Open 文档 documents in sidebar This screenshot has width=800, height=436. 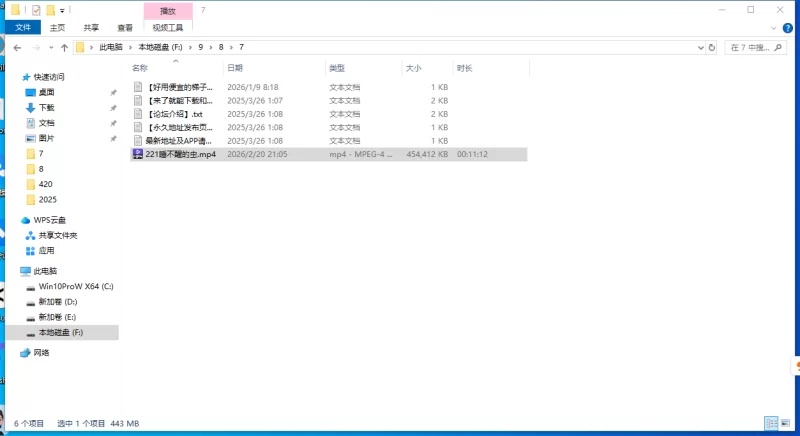46,123
